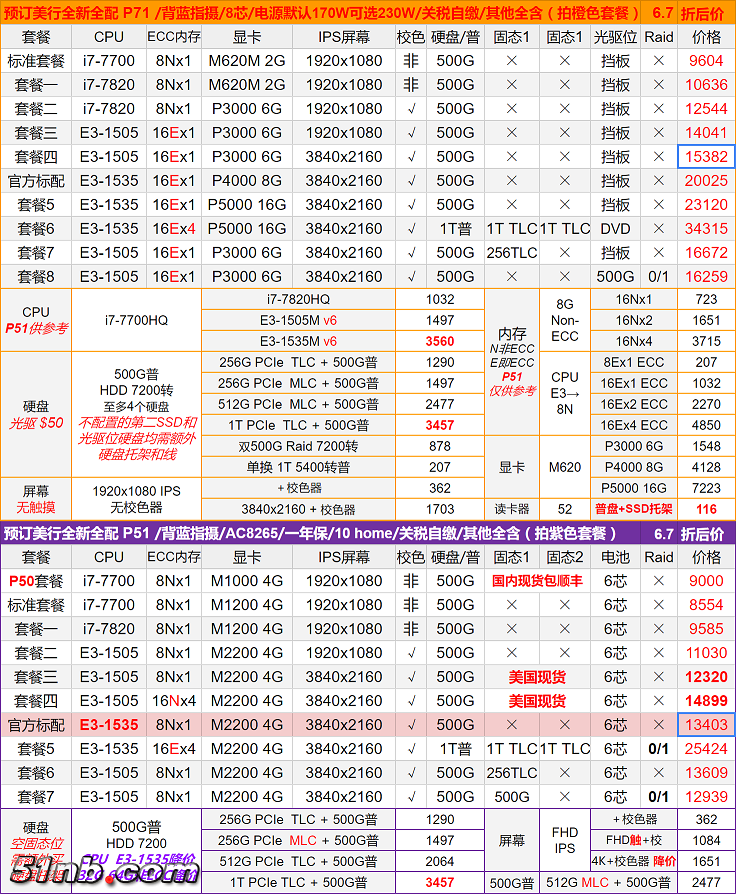
Task: Click the 512G MLC + 500G普 option
Action: [608, 883]
